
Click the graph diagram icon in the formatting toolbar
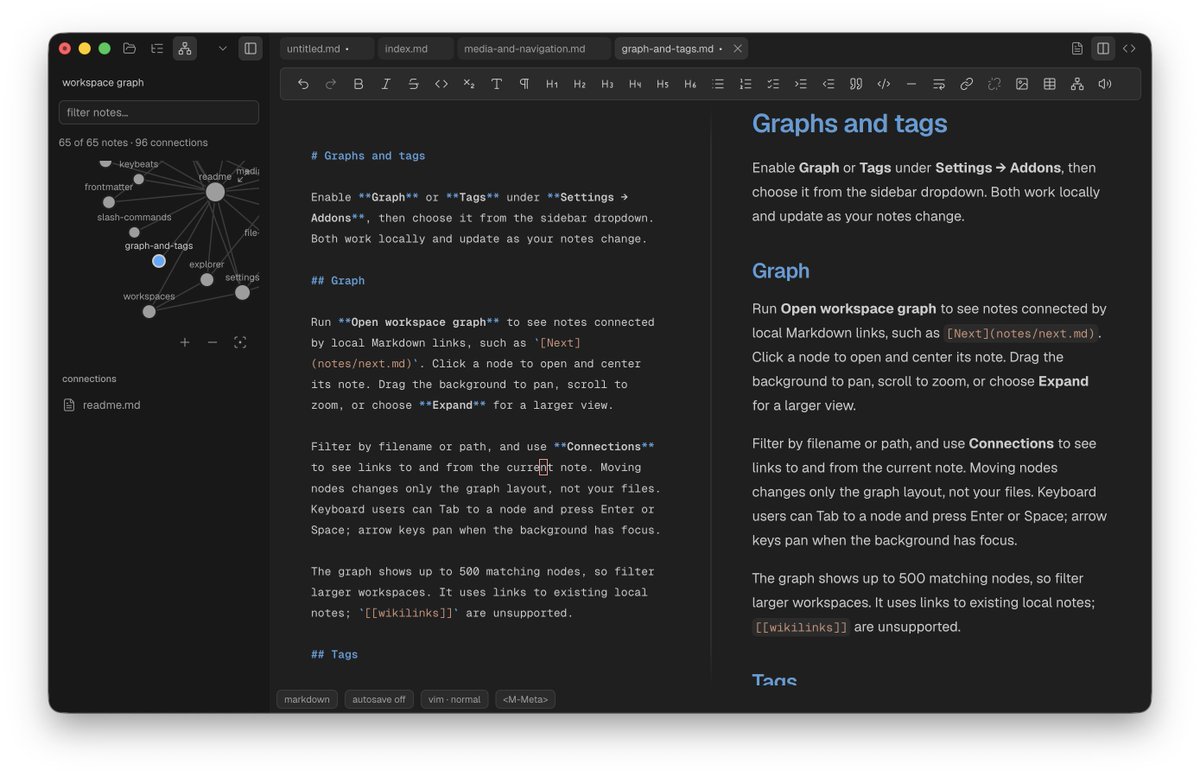tap(1077, 84)
